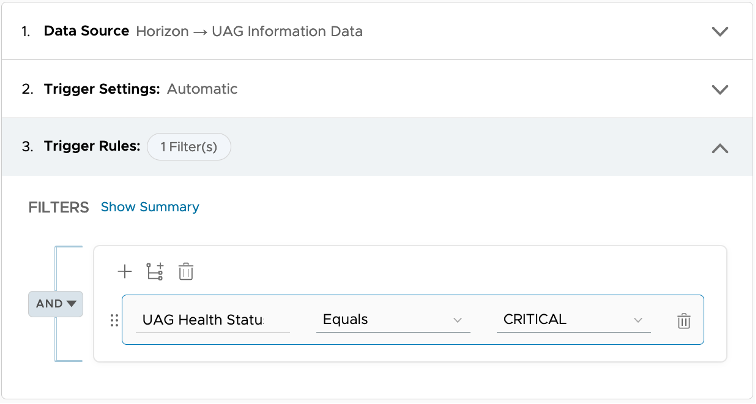Image resolution: width=756 pixels, height=404 pixels.
Task: Add a new filter rule with plus icon
Action: [x=125, y=271]
